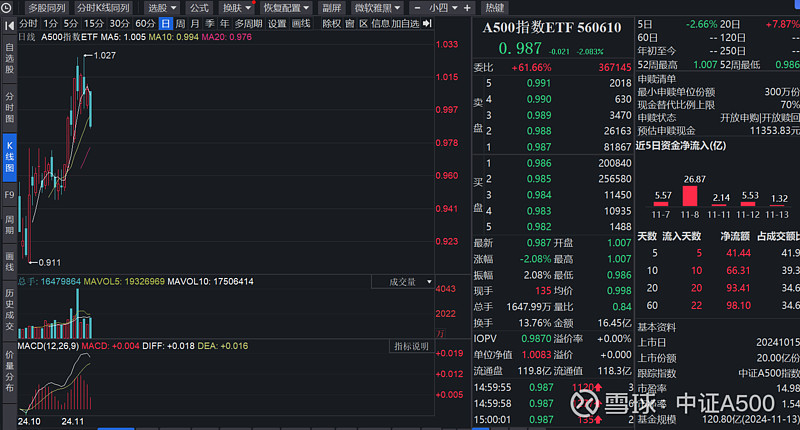Click the MACD(12,26,9) indicator label

click(x=48, y=346)
